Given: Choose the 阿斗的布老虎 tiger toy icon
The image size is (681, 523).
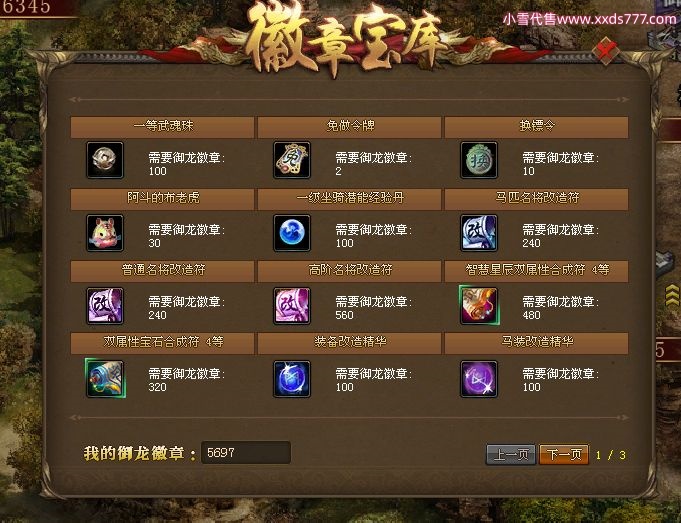Looking at the screenshot, I should coord(105,233).
